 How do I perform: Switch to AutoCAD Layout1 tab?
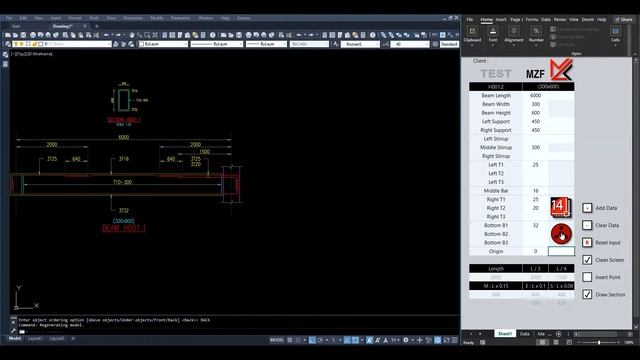coord(35,338)
